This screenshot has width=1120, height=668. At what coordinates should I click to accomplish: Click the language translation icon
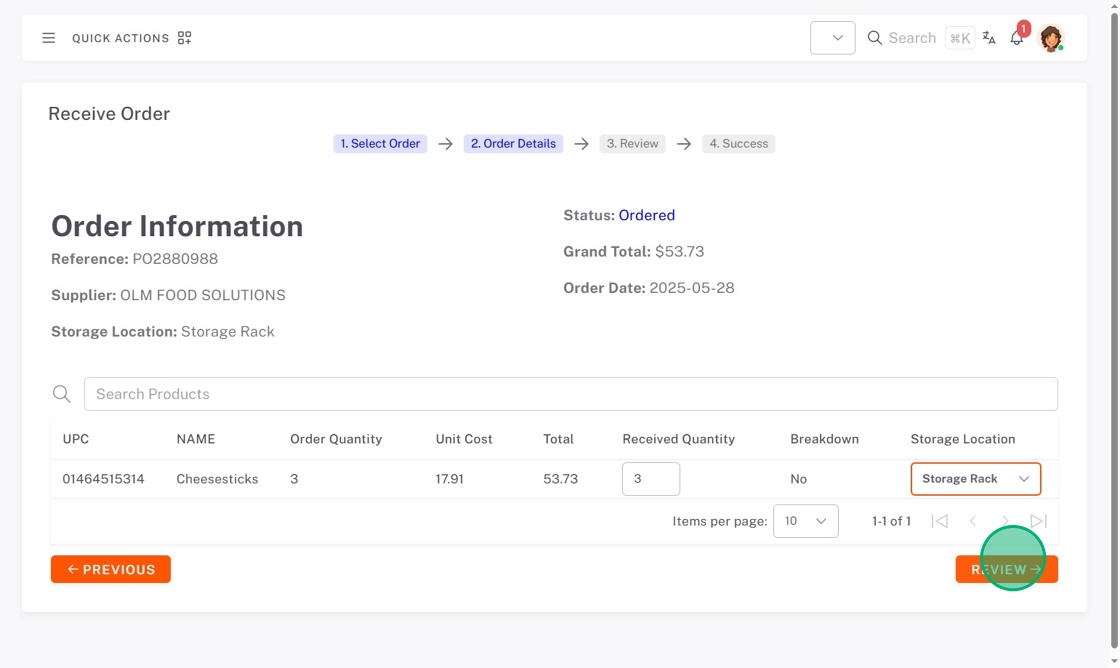click(x=989, y=38)
